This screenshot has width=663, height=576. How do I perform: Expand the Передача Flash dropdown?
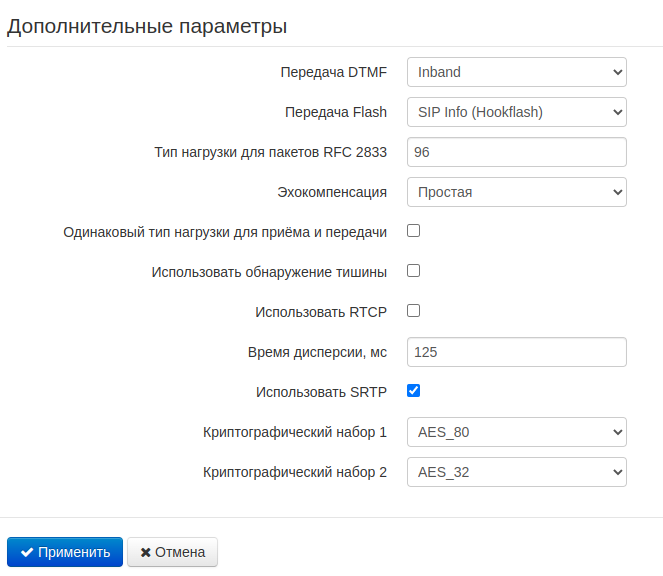pyautogui.click(x=516, y=112)
